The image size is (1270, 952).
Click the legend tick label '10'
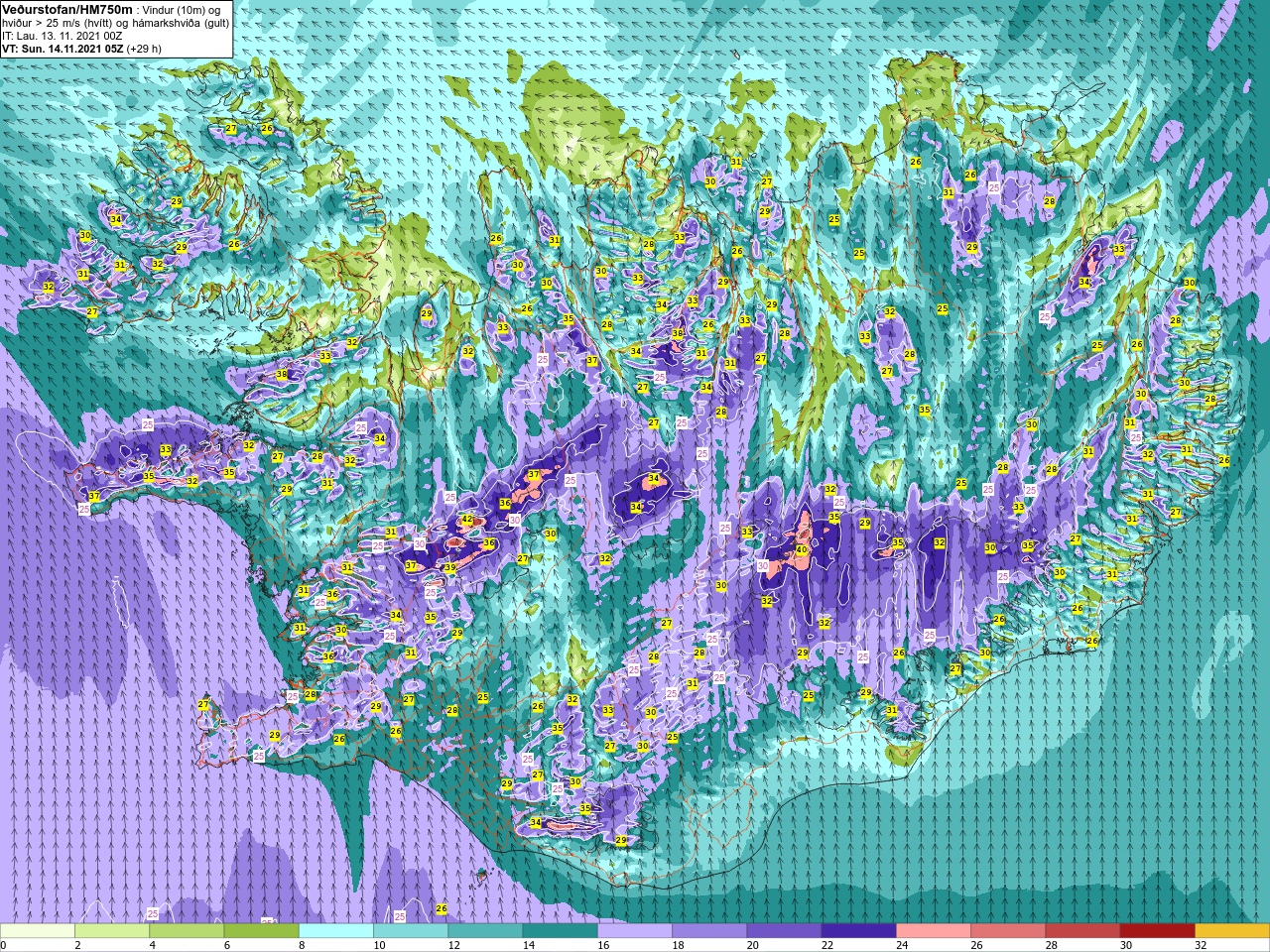point(378,945)
